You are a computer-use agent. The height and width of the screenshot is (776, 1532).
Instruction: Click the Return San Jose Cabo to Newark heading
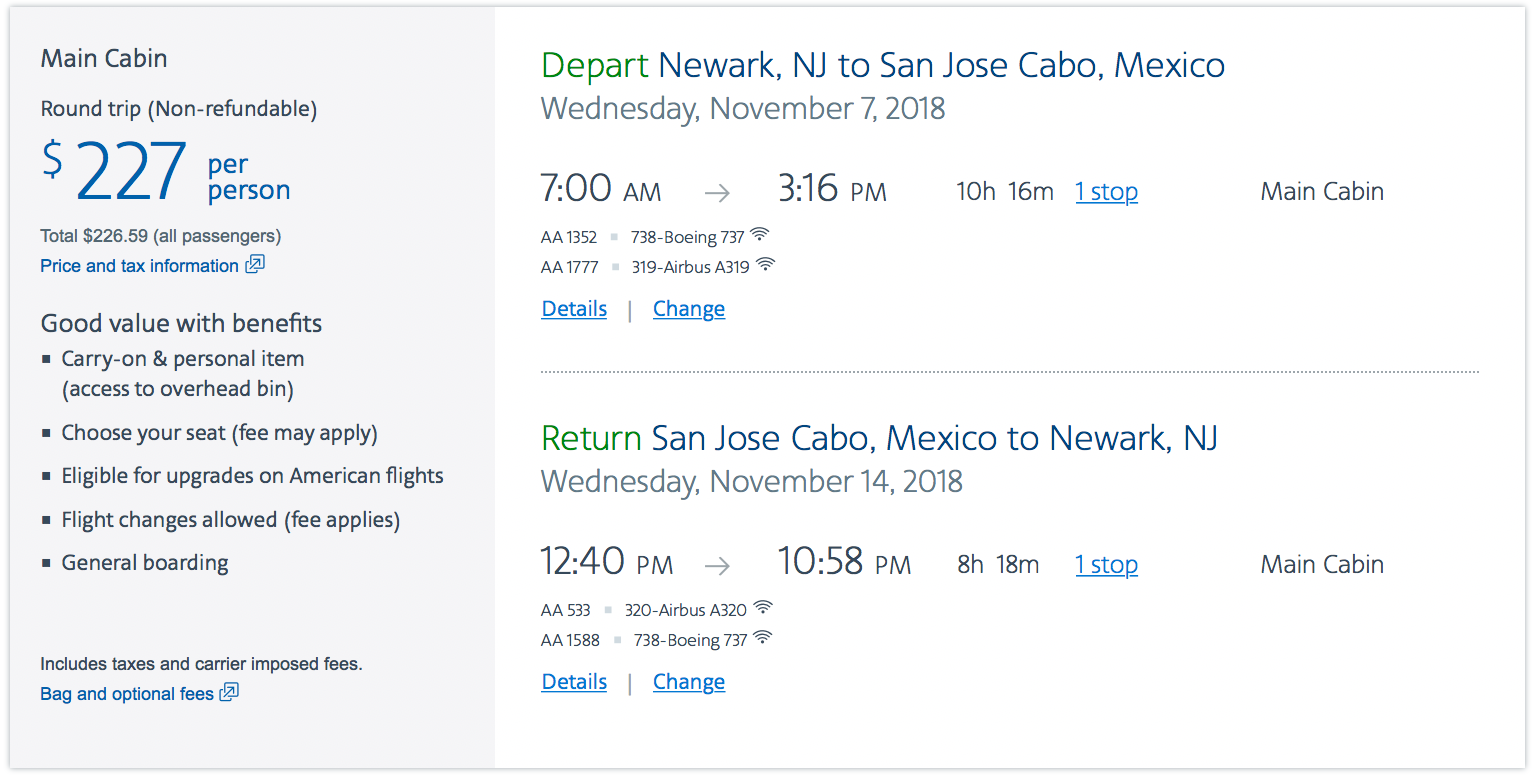879,438
